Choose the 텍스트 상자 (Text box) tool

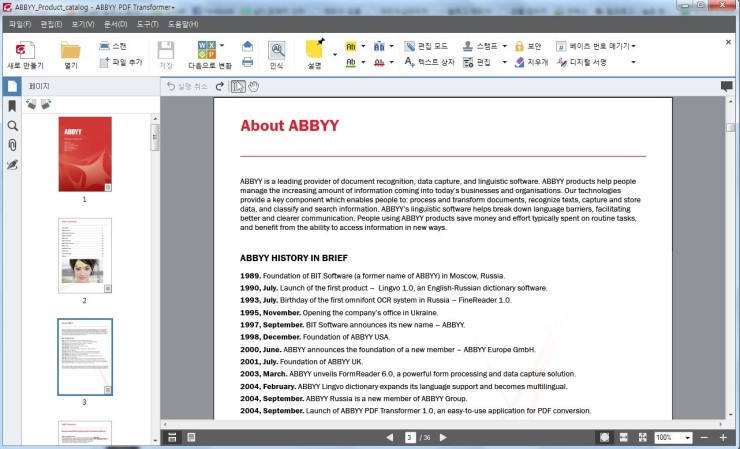point(429,62)
